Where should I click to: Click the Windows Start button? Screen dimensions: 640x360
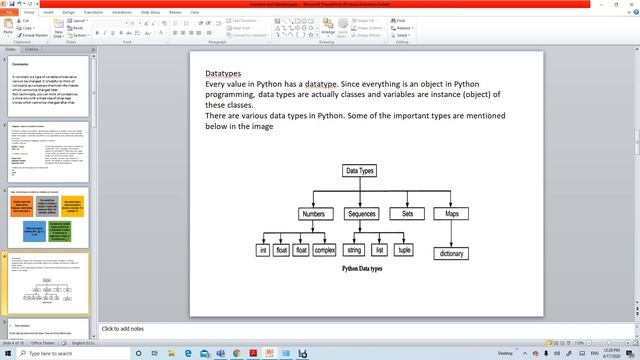tap(7, 353)
